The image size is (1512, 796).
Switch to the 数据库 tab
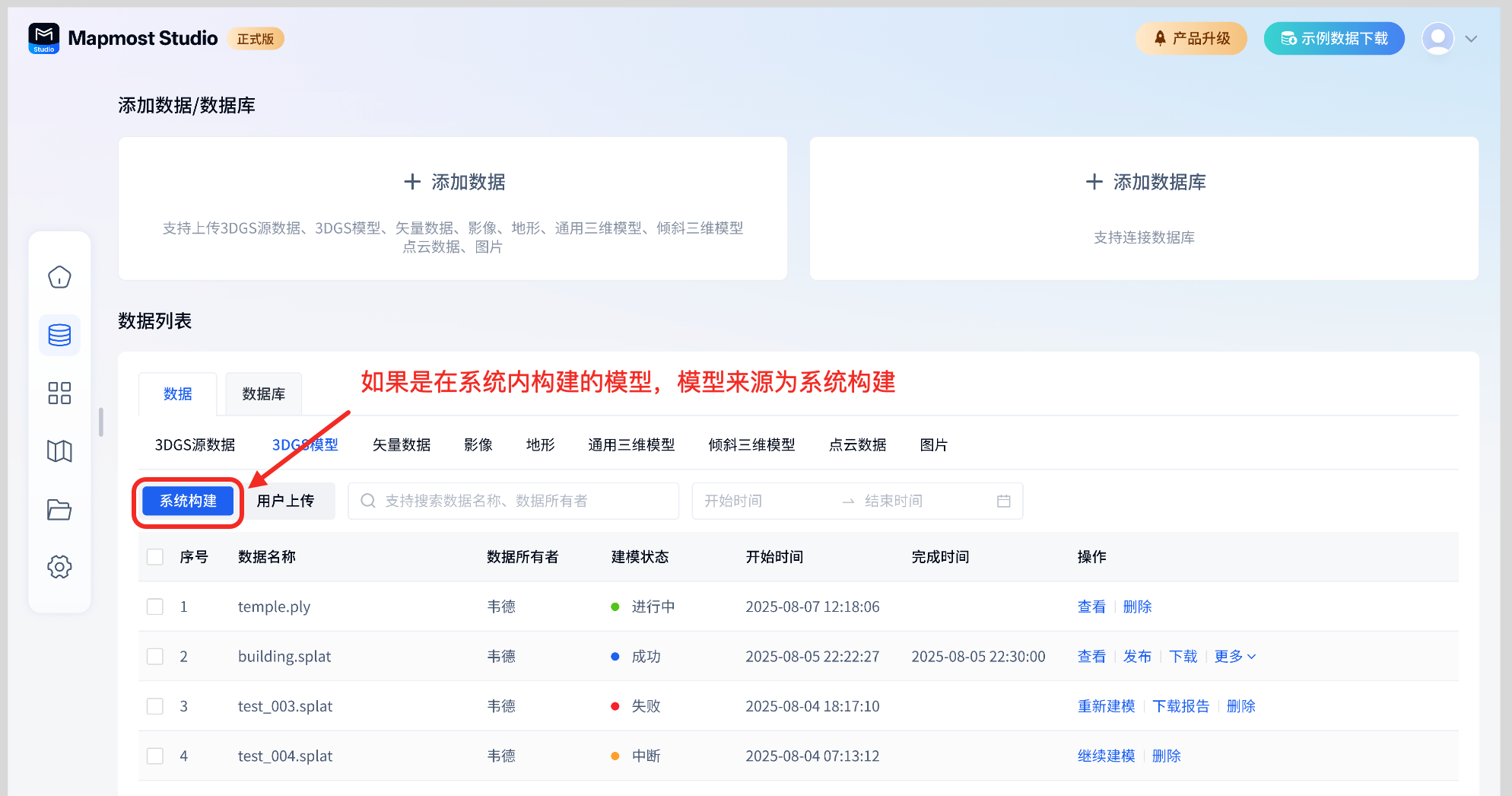(263, 394)
